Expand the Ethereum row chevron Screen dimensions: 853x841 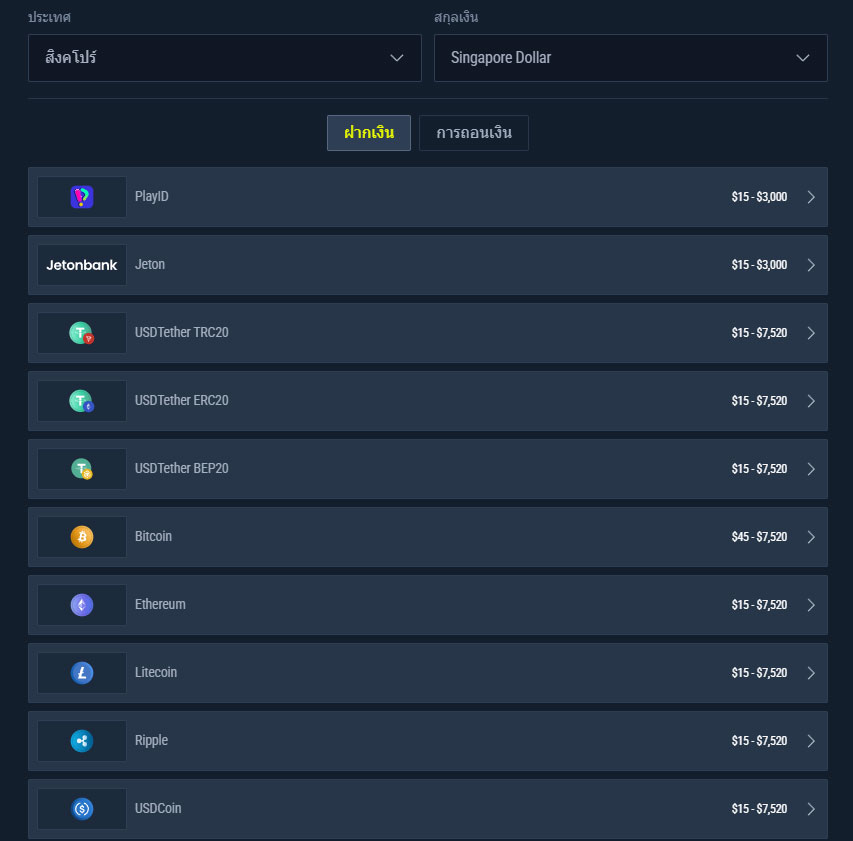pyautogui.click(x=812, y=605)
